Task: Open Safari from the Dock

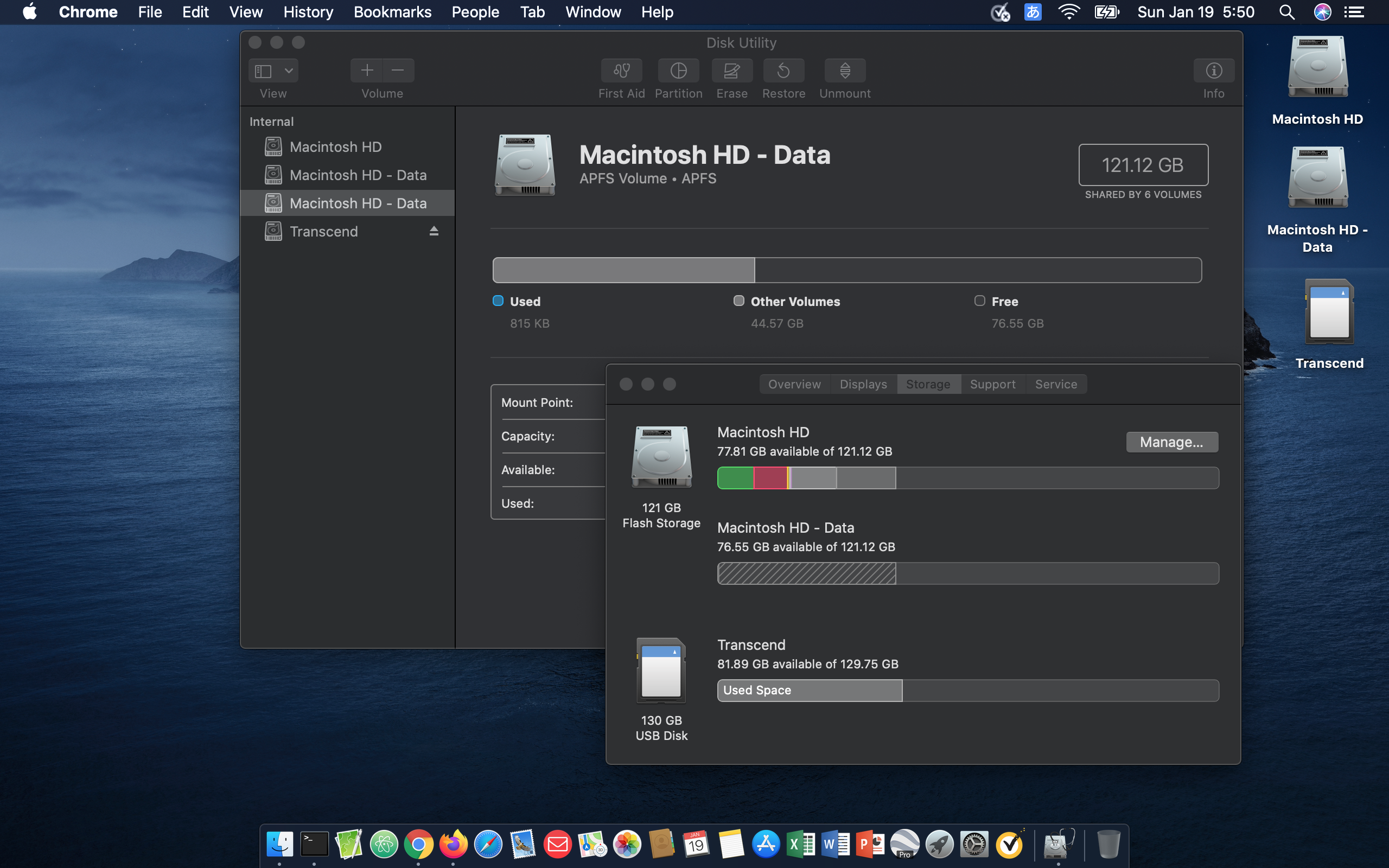Action: click(488, 844)
